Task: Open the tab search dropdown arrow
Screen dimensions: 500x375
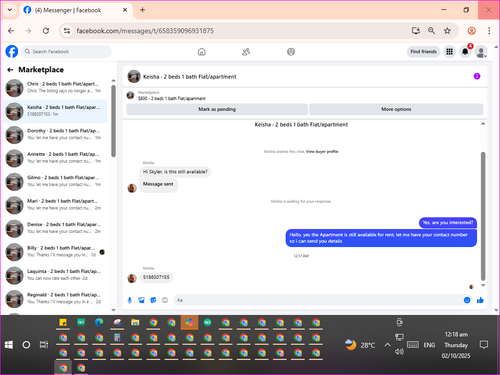Action: 10,10
